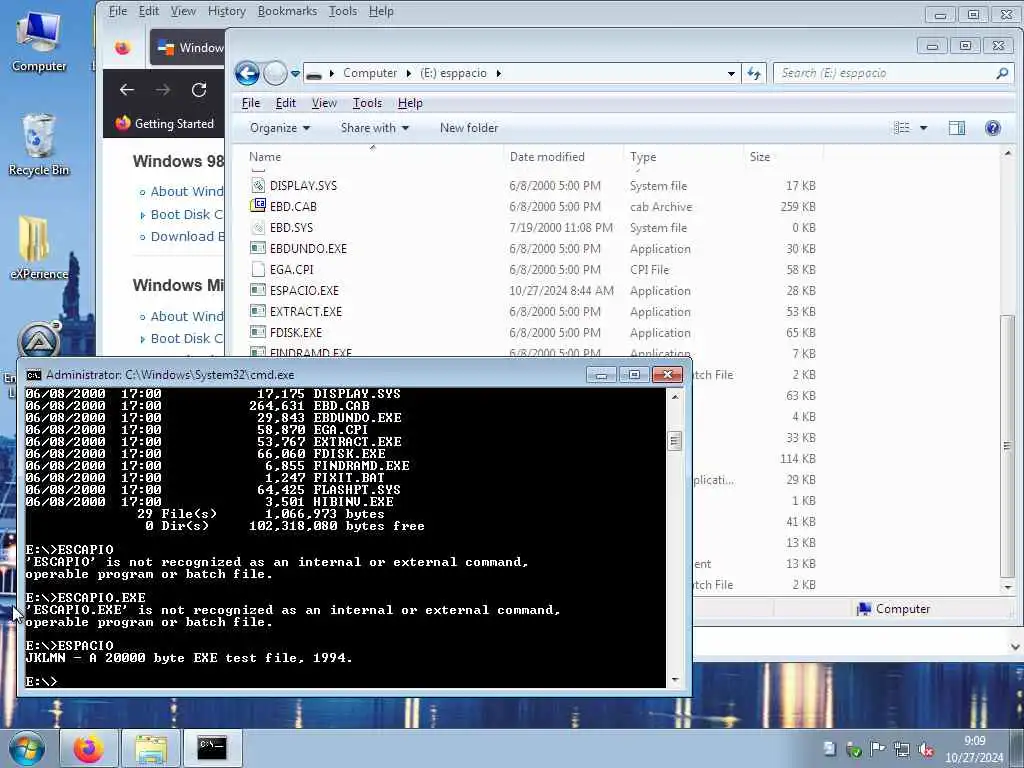Click the Explorer Back arrow button
Screen dimensions: 1024x768
pos(248,73)
